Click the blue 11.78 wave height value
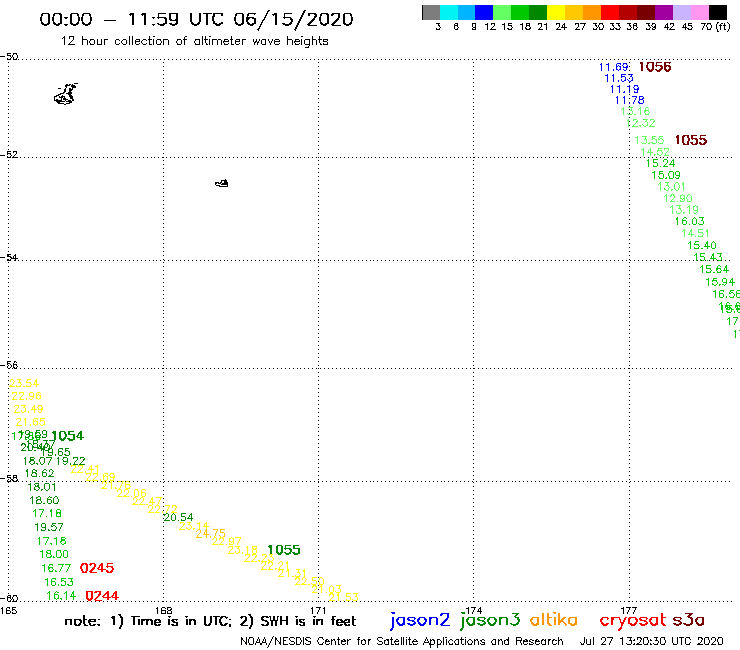Screen dimensions: 740x650 [x=629, y=100]
